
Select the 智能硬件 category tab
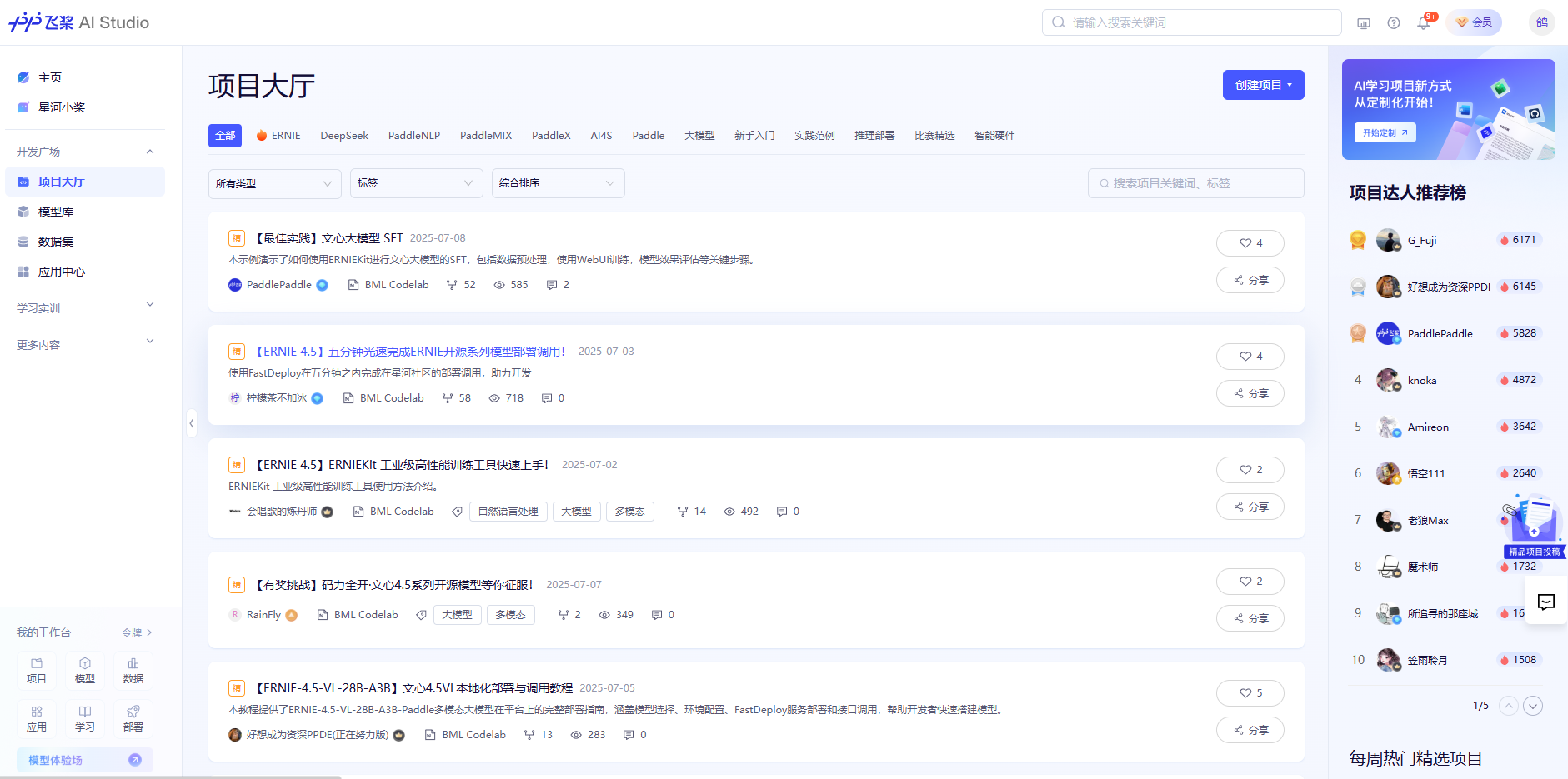(x=994, y=136)
